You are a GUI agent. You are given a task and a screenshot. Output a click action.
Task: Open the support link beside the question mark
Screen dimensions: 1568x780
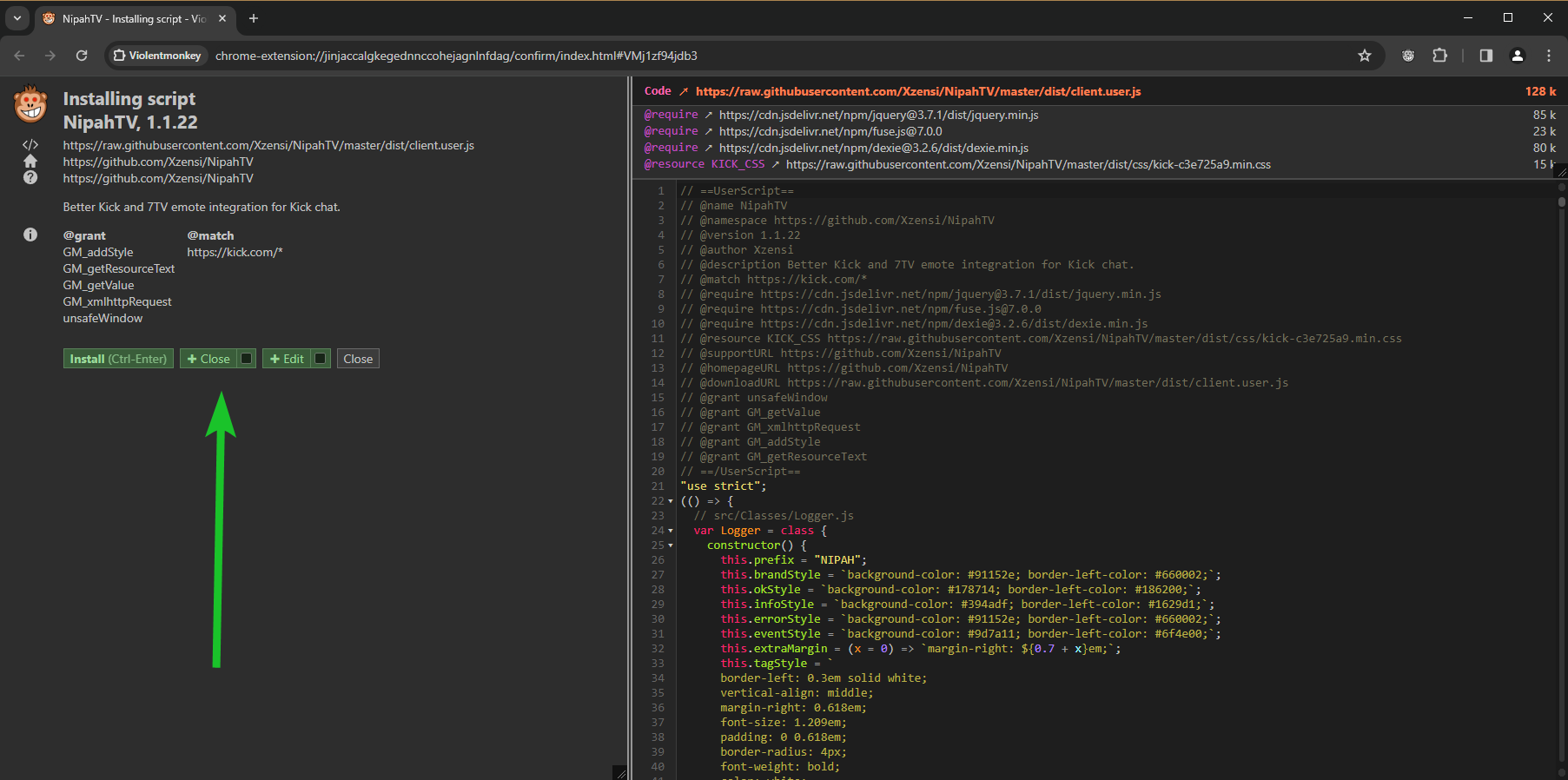pyautogui.click(x=158, y=178)
